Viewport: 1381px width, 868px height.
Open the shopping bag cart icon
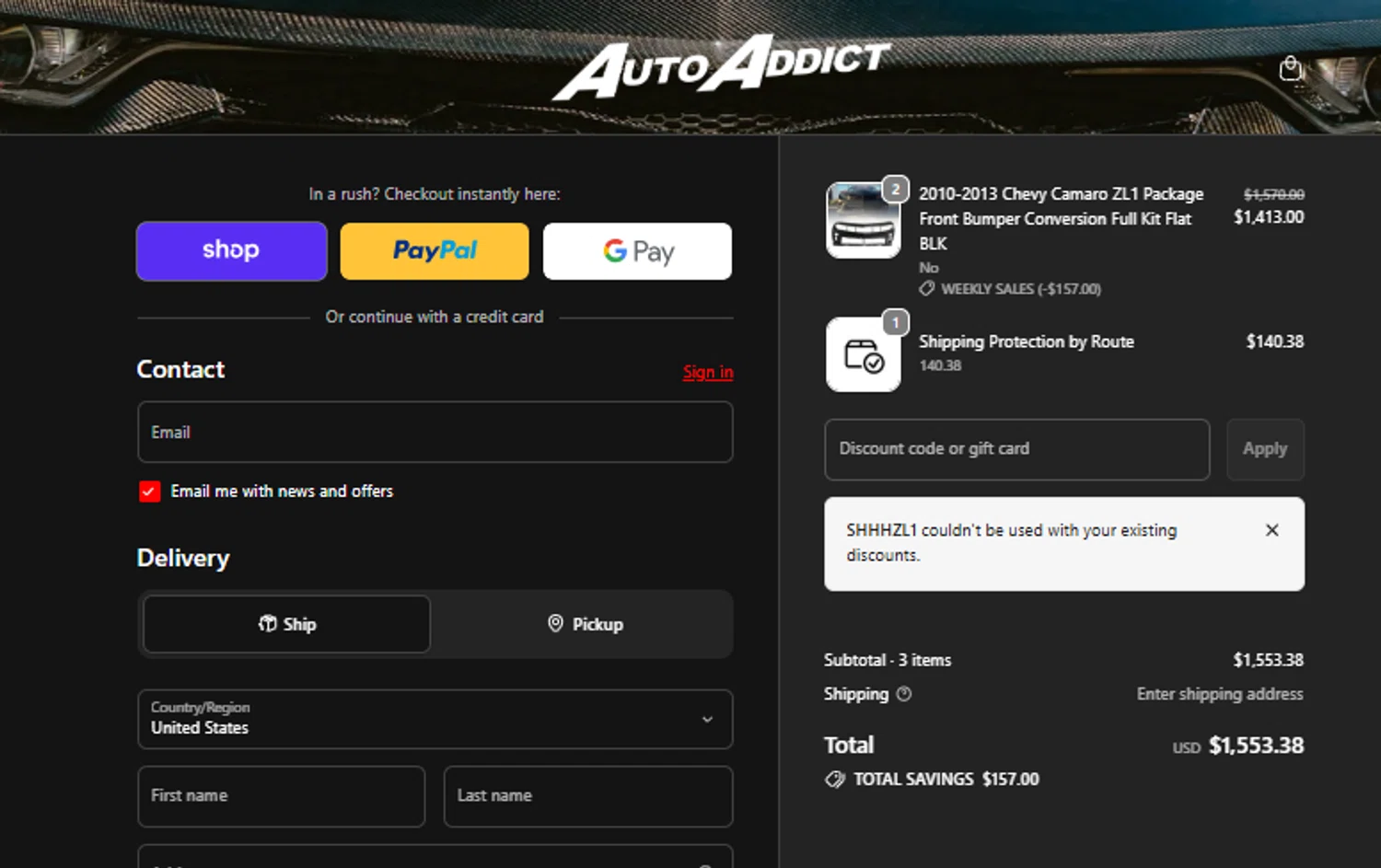(1290, 68)
